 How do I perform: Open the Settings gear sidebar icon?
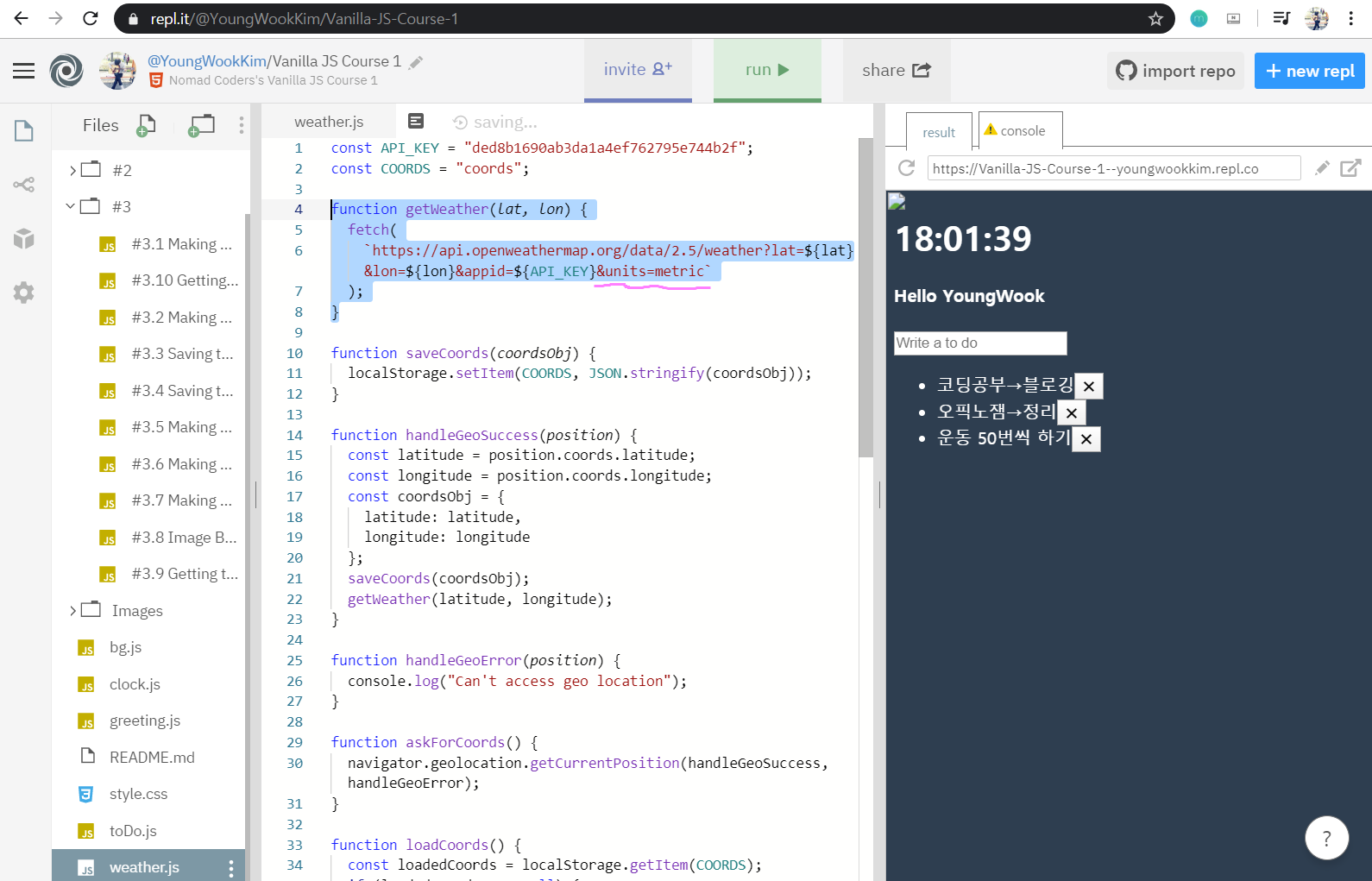click(x=24, y=293)
